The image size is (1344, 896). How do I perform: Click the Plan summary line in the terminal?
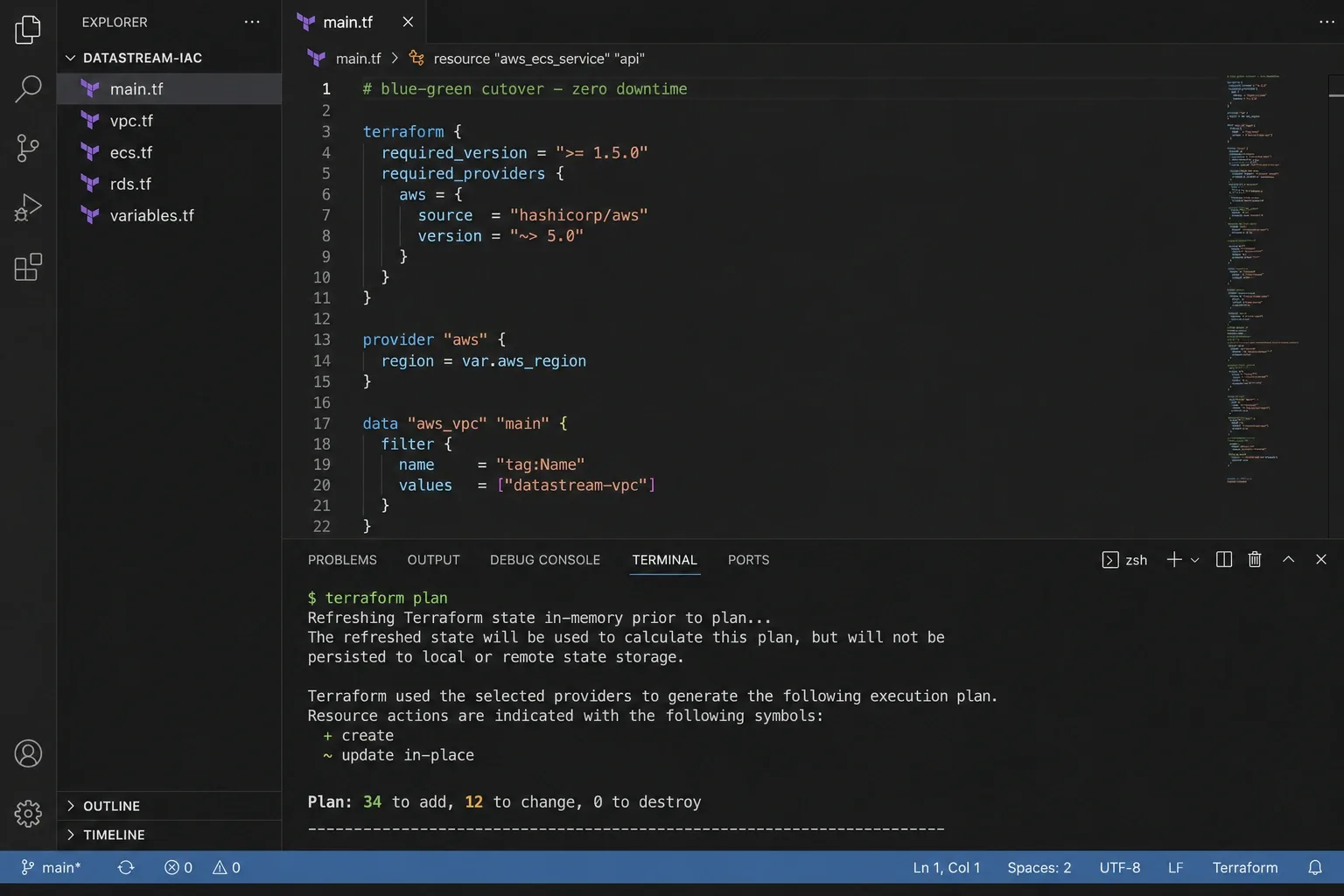coord(504,801)
